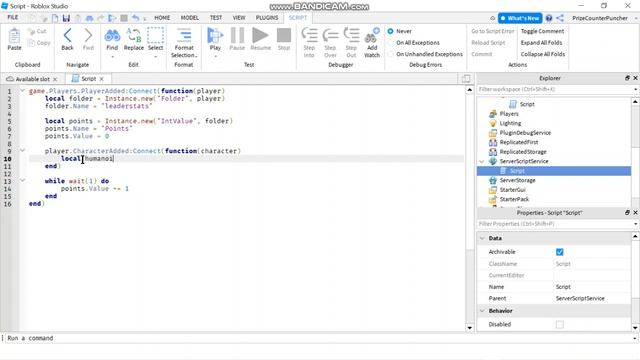Open the Play dropdown arrow
Screen dimensions: 640x360
tap(215, 56)
